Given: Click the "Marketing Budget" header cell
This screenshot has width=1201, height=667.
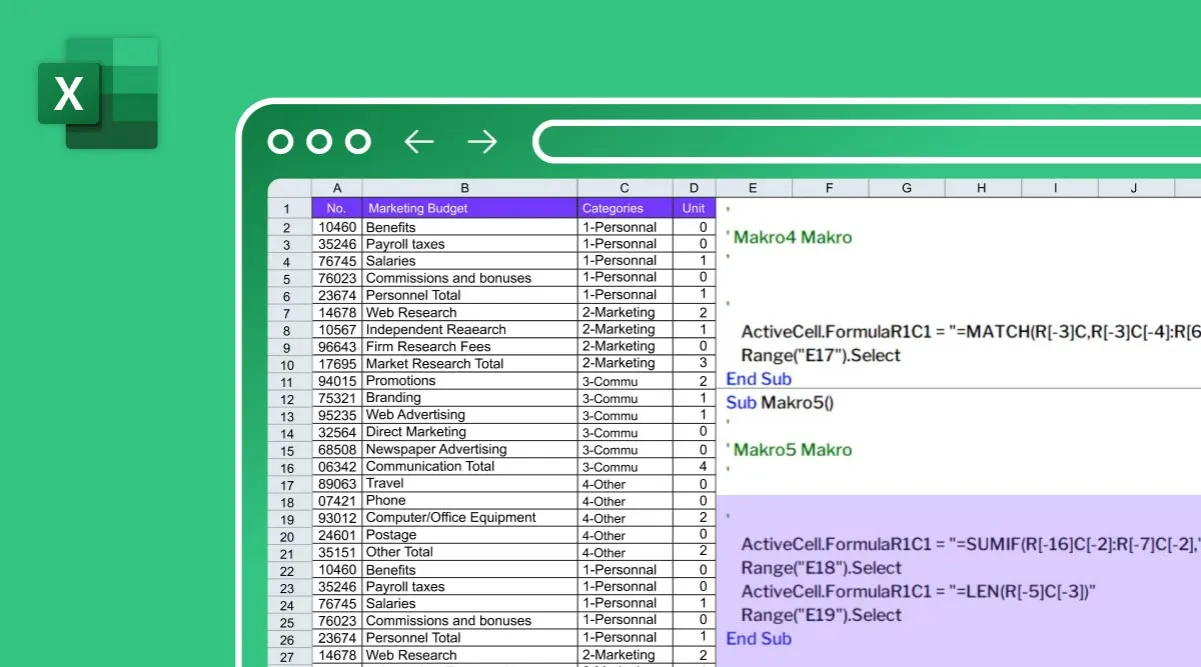Looking at the screenshot, I should tap(470, 208).
